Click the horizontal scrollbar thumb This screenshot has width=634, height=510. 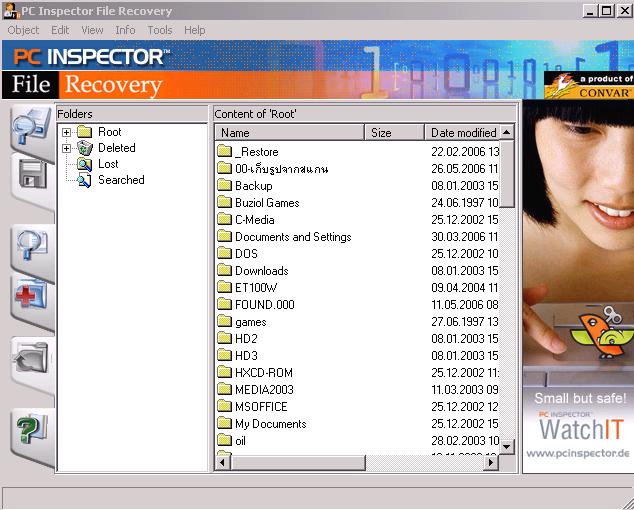point(298,462)
